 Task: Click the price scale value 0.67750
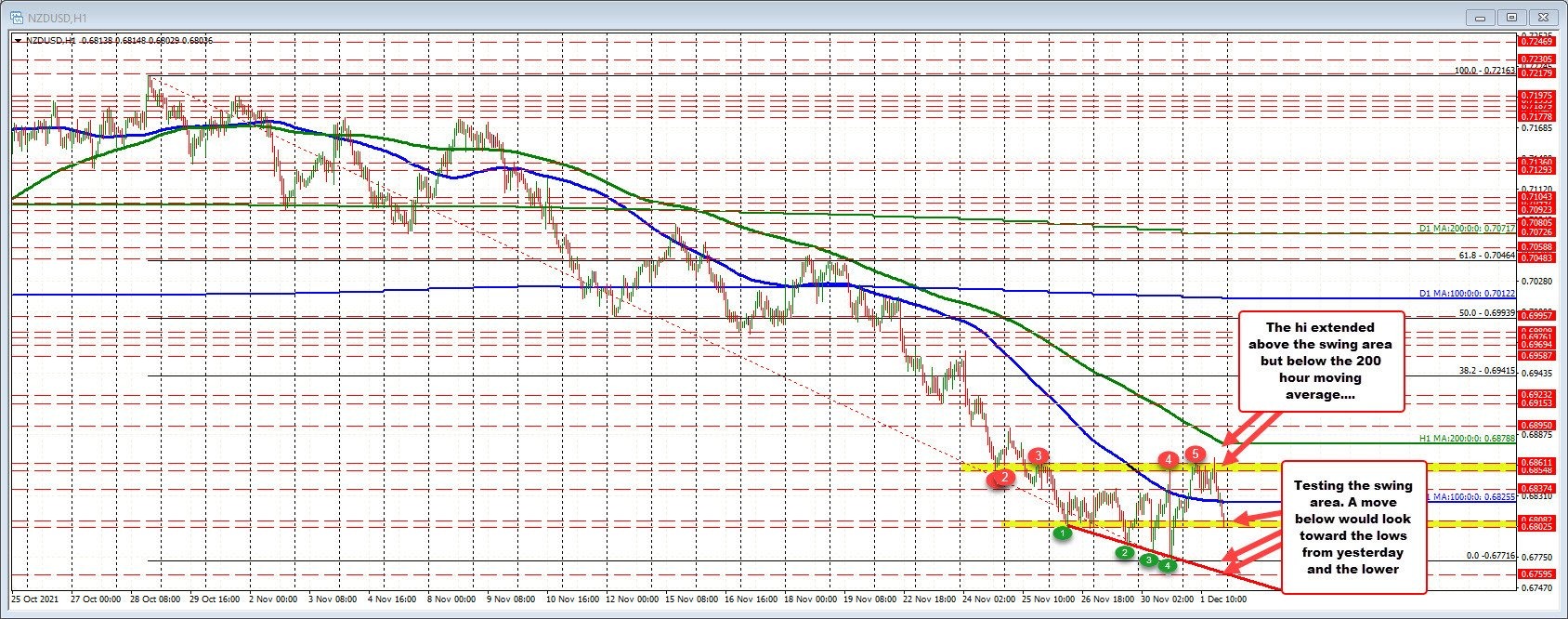[x=1537, y=558]
